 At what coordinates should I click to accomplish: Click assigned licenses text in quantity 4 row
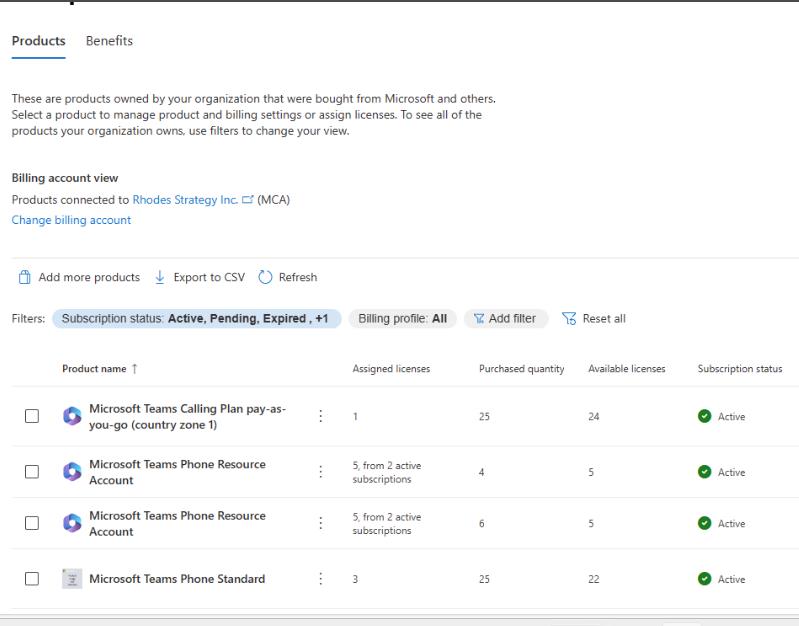[387, 472]
